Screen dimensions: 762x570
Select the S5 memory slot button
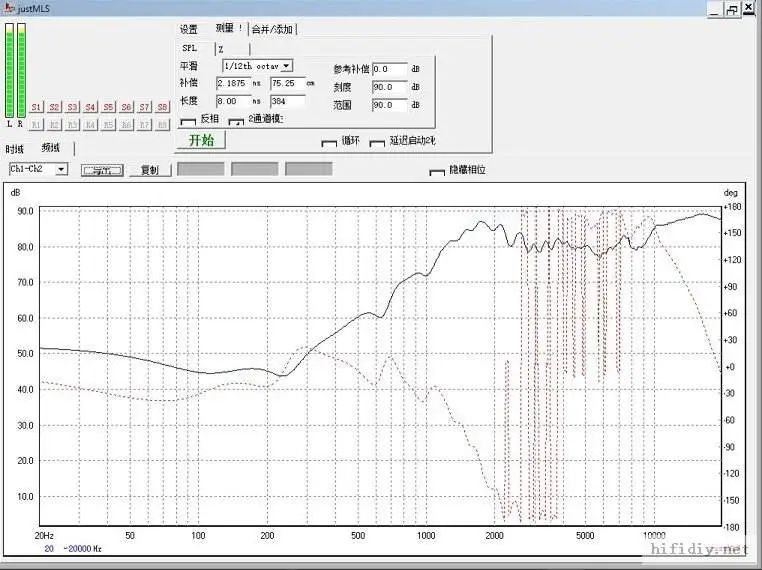pos(108,107)
